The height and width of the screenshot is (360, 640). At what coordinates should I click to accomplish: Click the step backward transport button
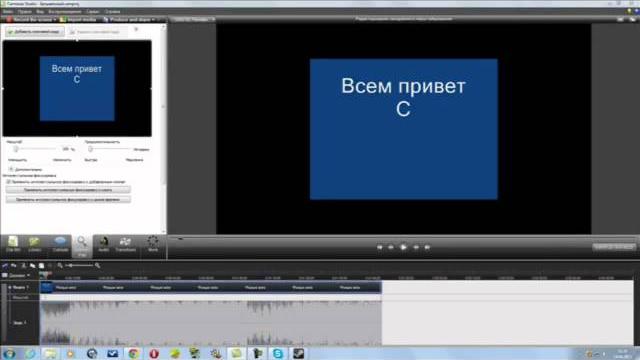click(391, 247)
